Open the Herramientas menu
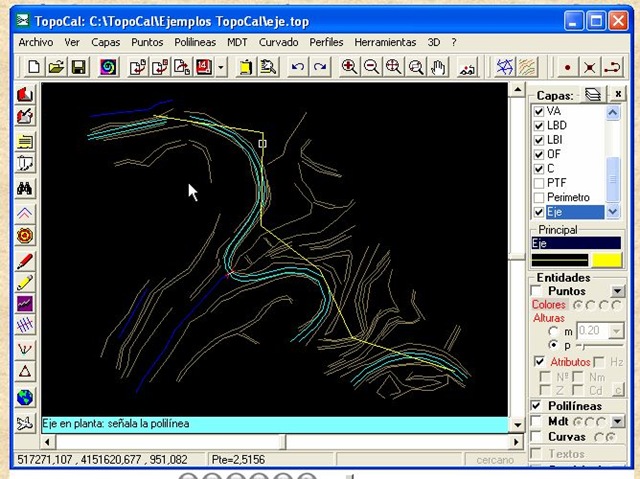 (385, 42)
